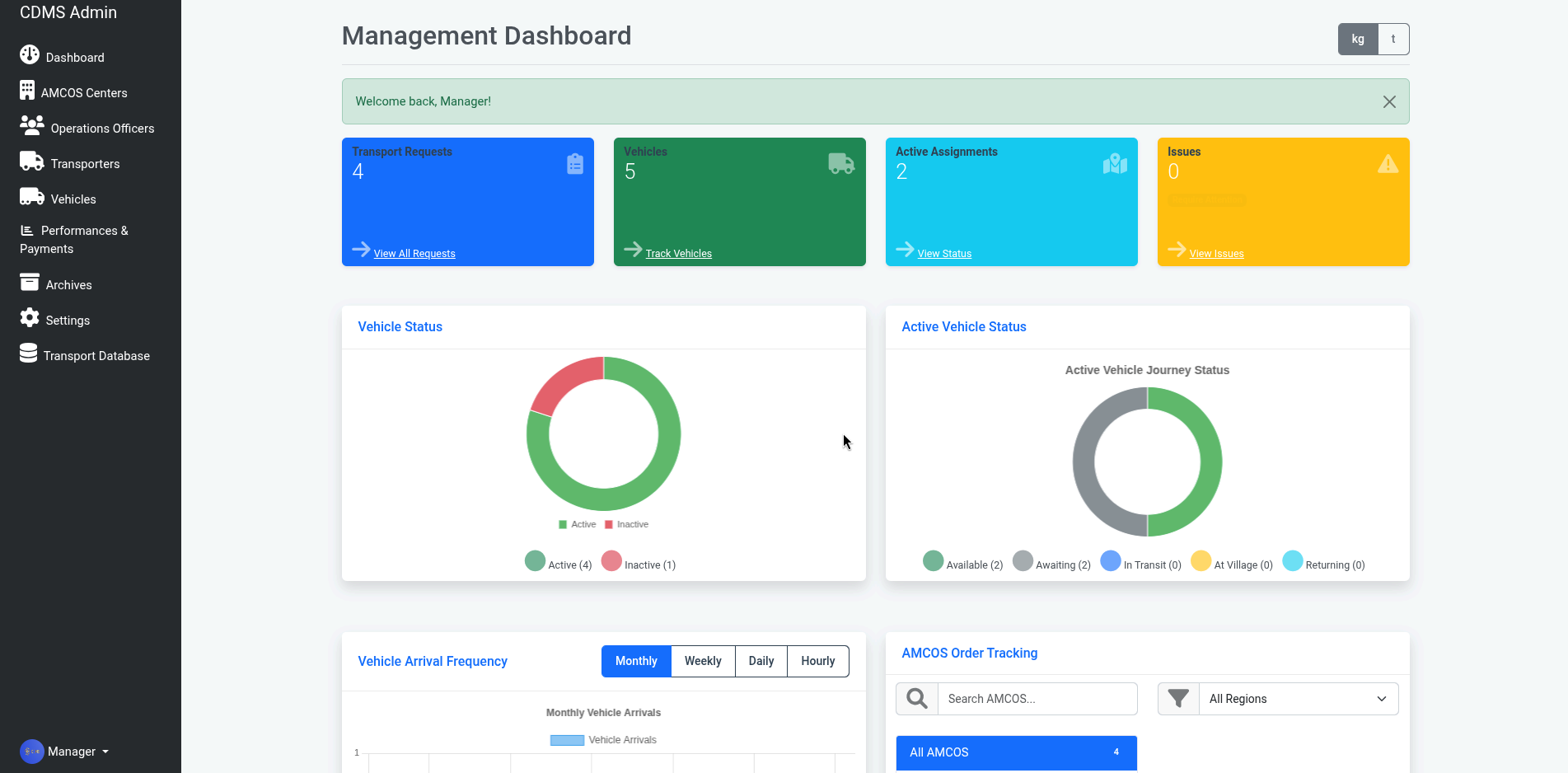The width and height of the screenshot is (1568, 773).
Task: Click the Performances chart icon
Action: click(x=27, y=230)
